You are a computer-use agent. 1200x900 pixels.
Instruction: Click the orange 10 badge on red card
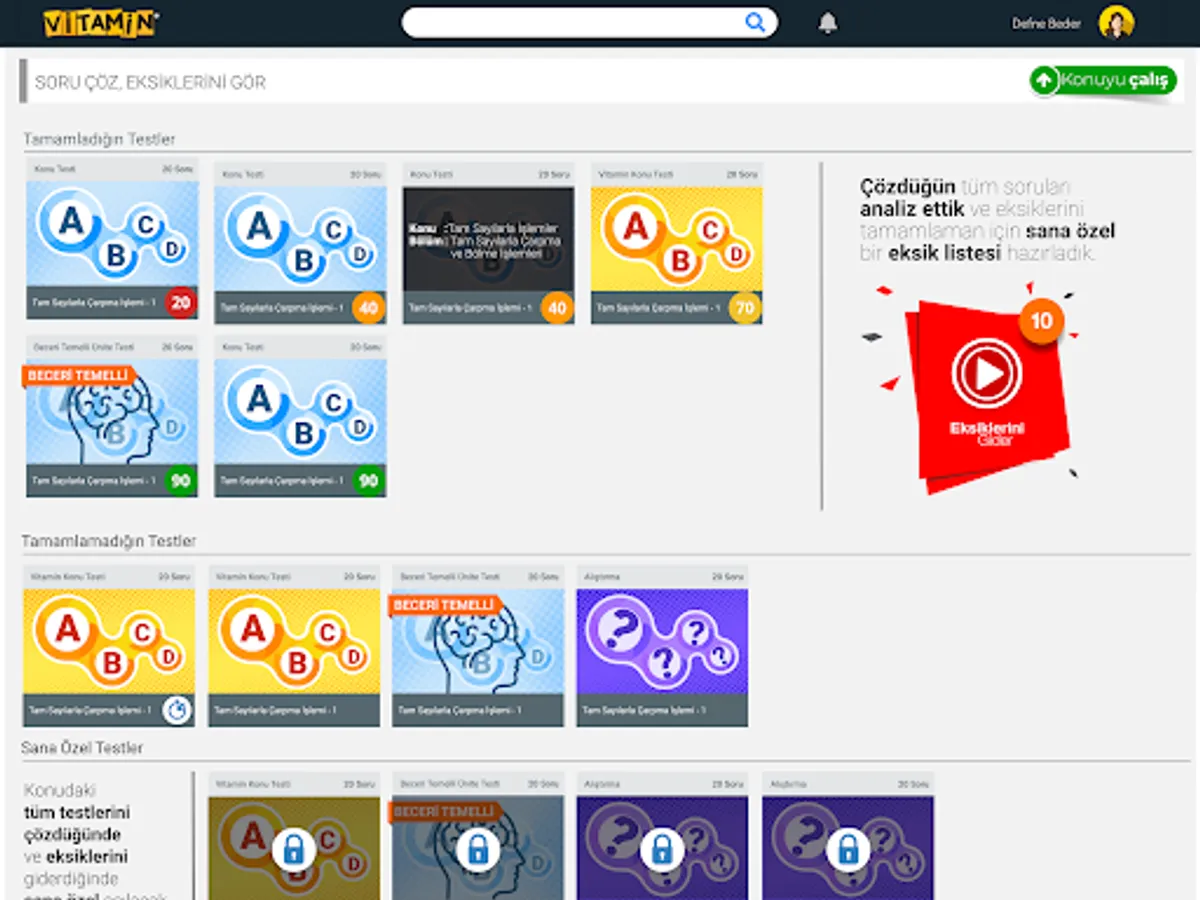[x=1042, y=322]
